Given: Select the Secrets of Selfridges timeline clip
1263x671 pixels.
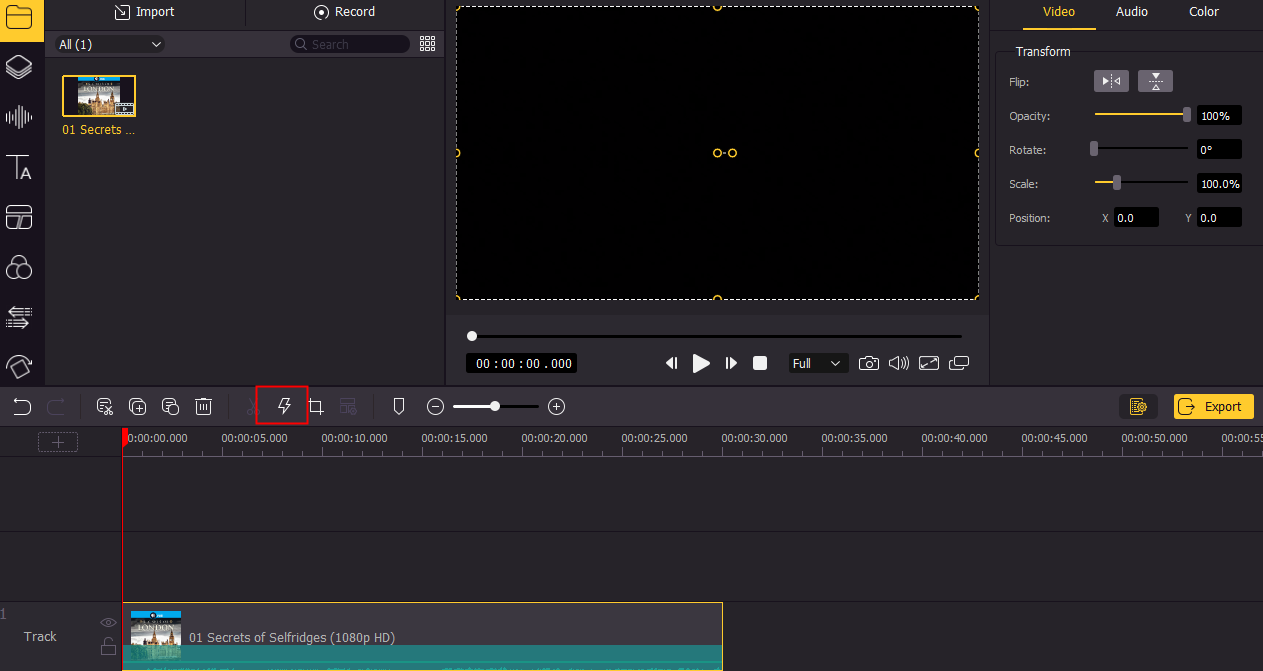Looking at the screenshot, I should pos(422,636).
